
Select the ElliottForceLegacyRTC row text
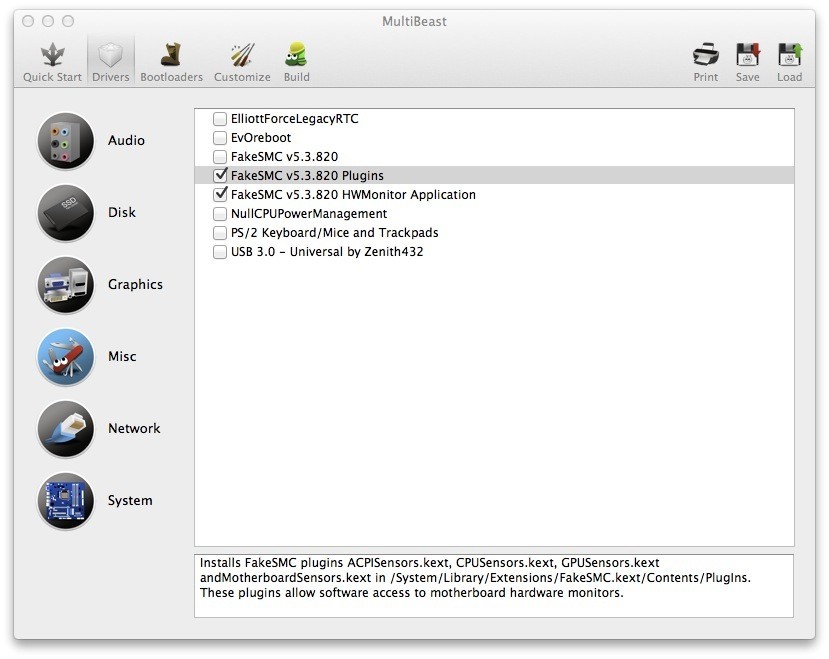point(294,118)
